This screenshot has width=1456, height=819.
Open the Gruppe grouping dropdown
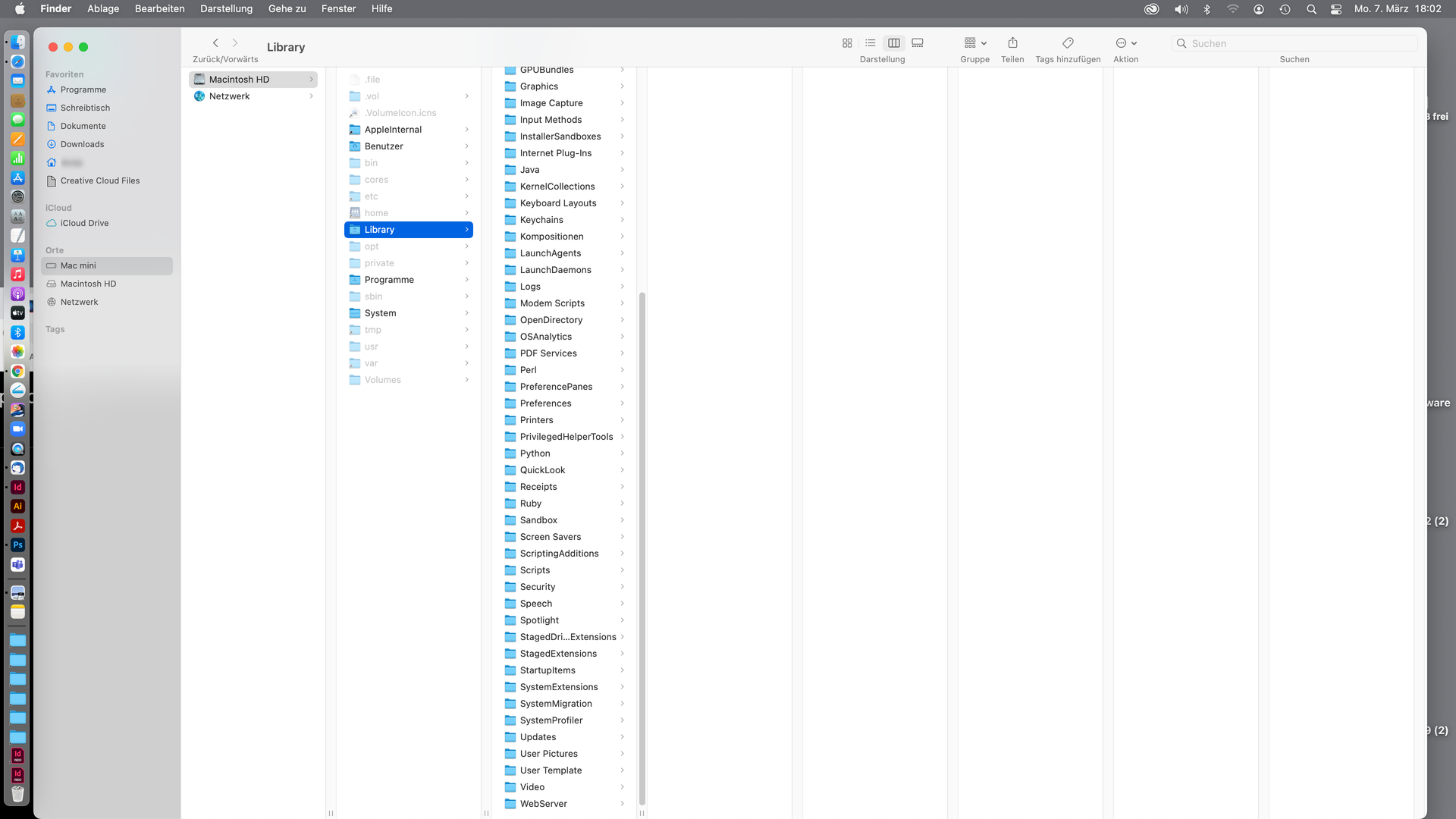974,43
